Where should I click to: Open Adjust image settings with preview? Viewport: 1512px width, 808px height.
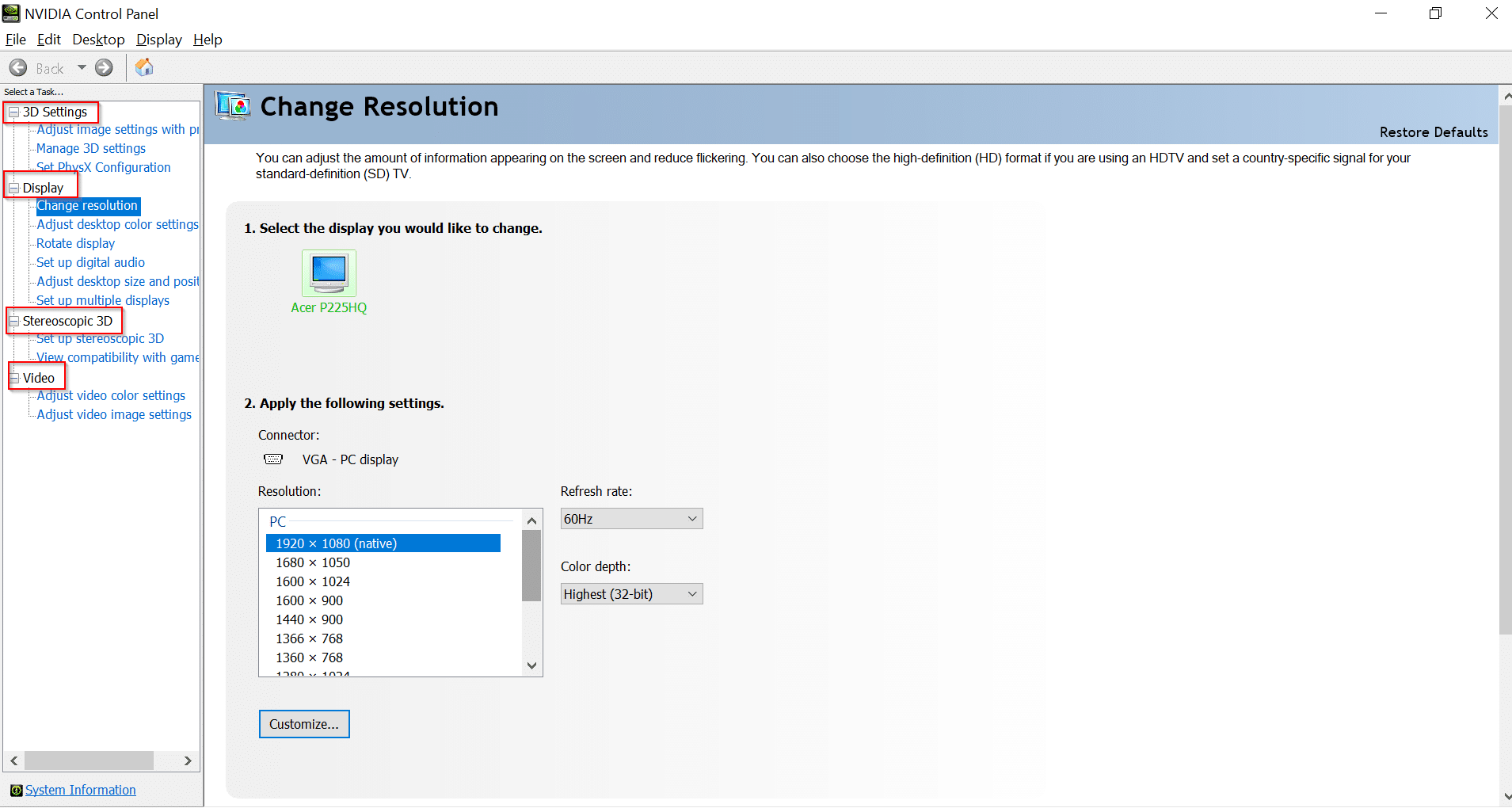(x=118, y=130)
